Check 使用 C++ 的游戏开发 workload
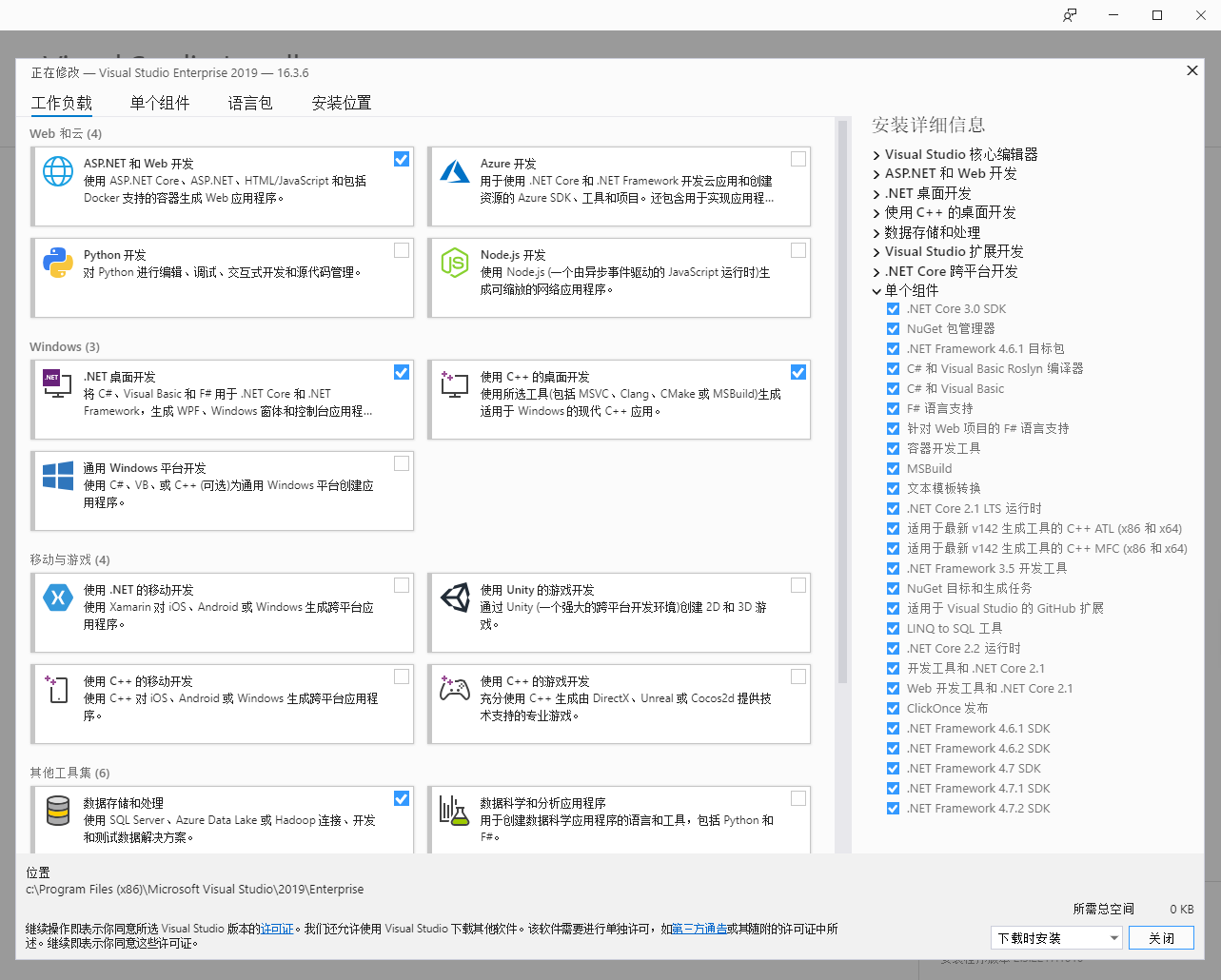Image resolution: width=1221 pixels, height=980 pixels. 798,676
